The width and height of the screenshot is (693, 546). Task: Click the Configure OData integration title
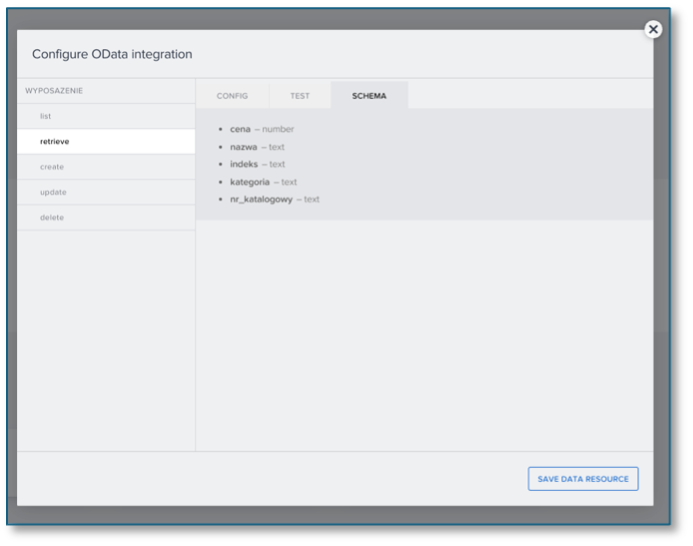(x=112, y=54)
